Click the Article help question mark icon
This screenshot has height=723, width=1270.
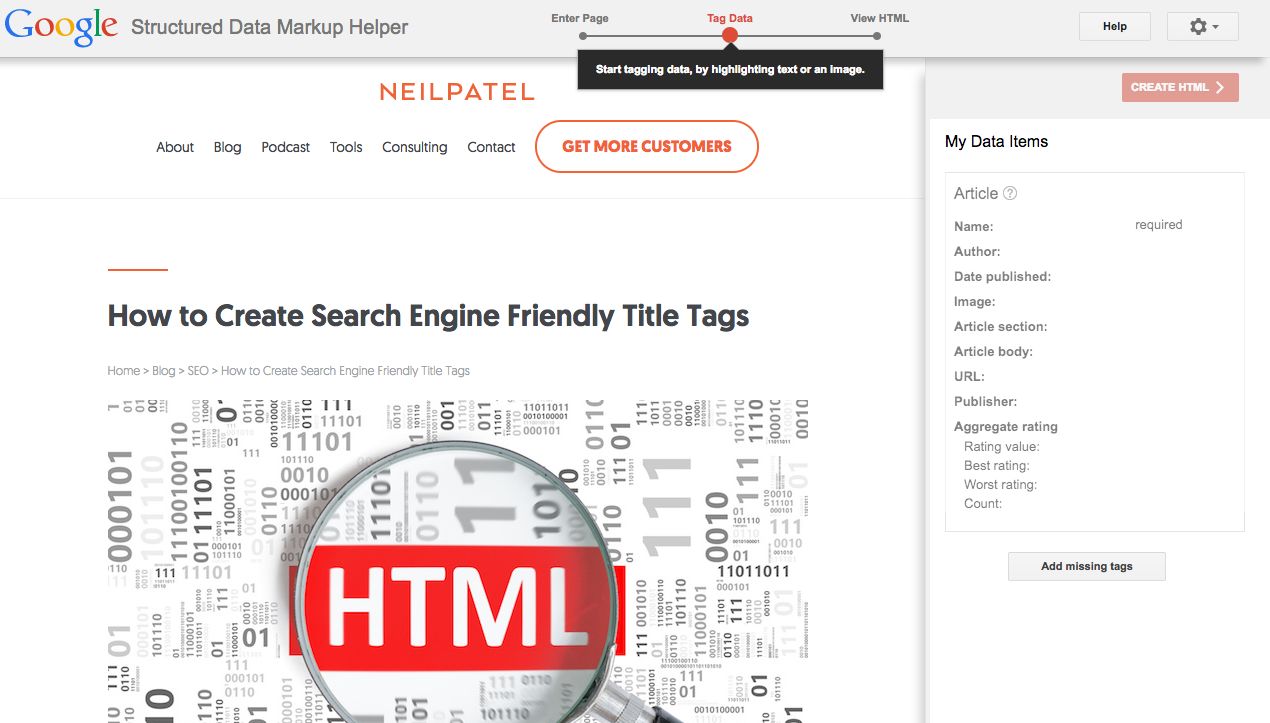[x=1010, y=193]
